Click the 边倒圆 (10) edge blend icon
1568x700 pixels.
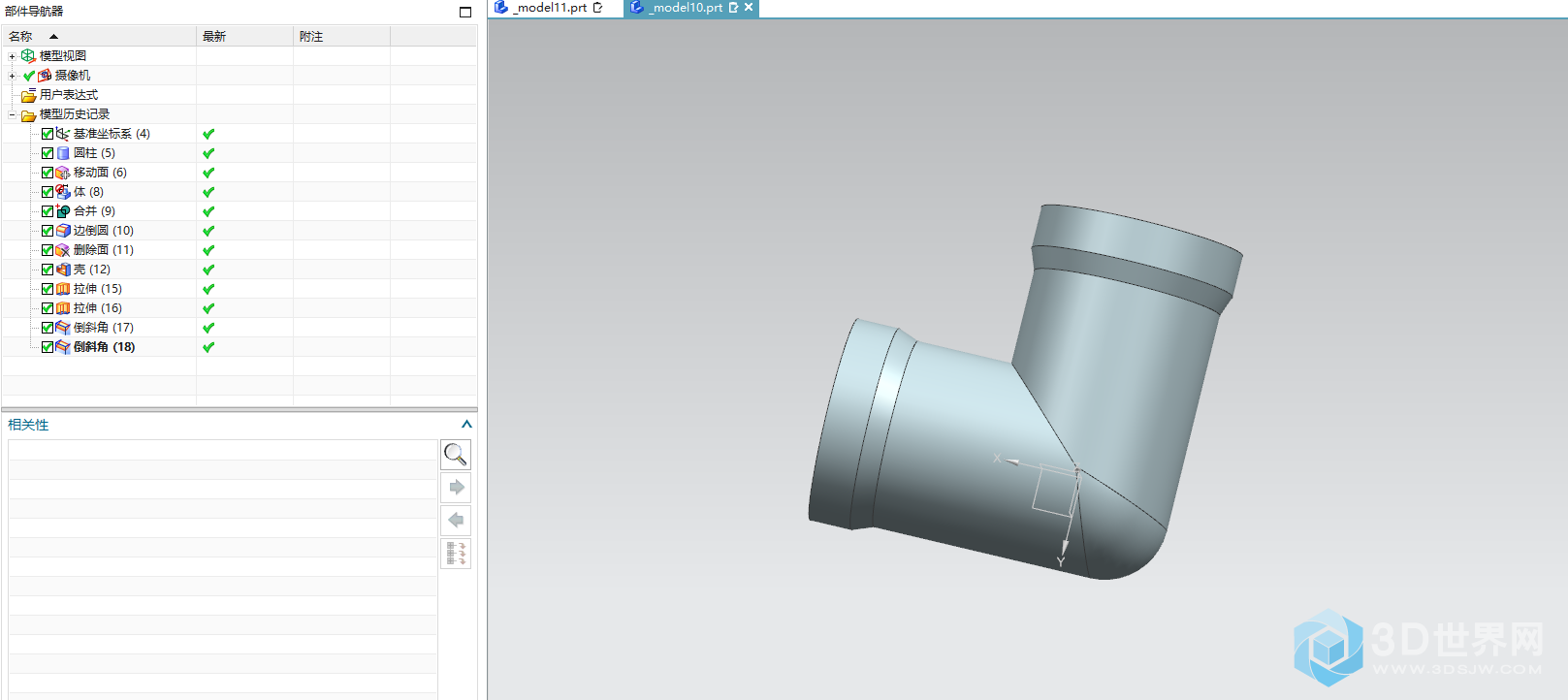point(63,231)
